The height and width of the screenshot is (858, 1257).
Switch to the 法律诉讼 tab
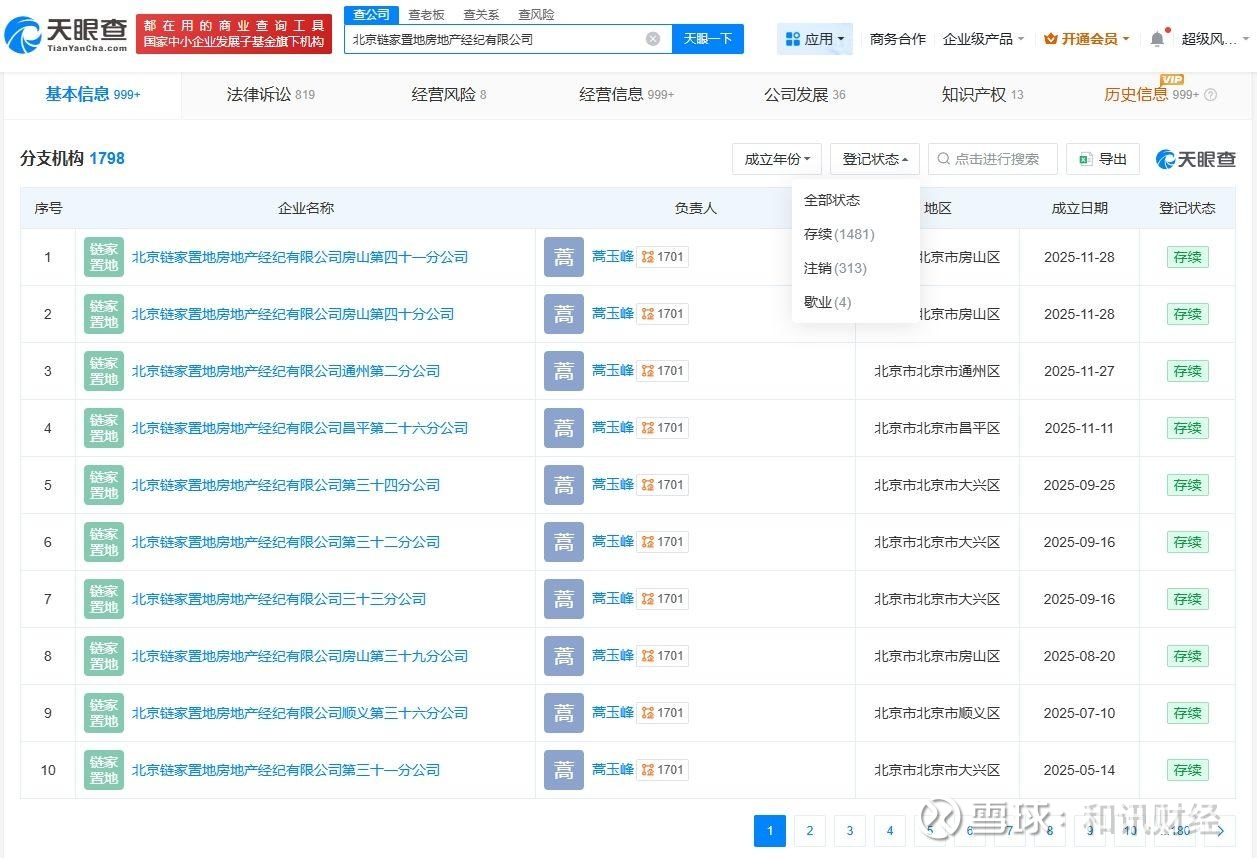270,95
